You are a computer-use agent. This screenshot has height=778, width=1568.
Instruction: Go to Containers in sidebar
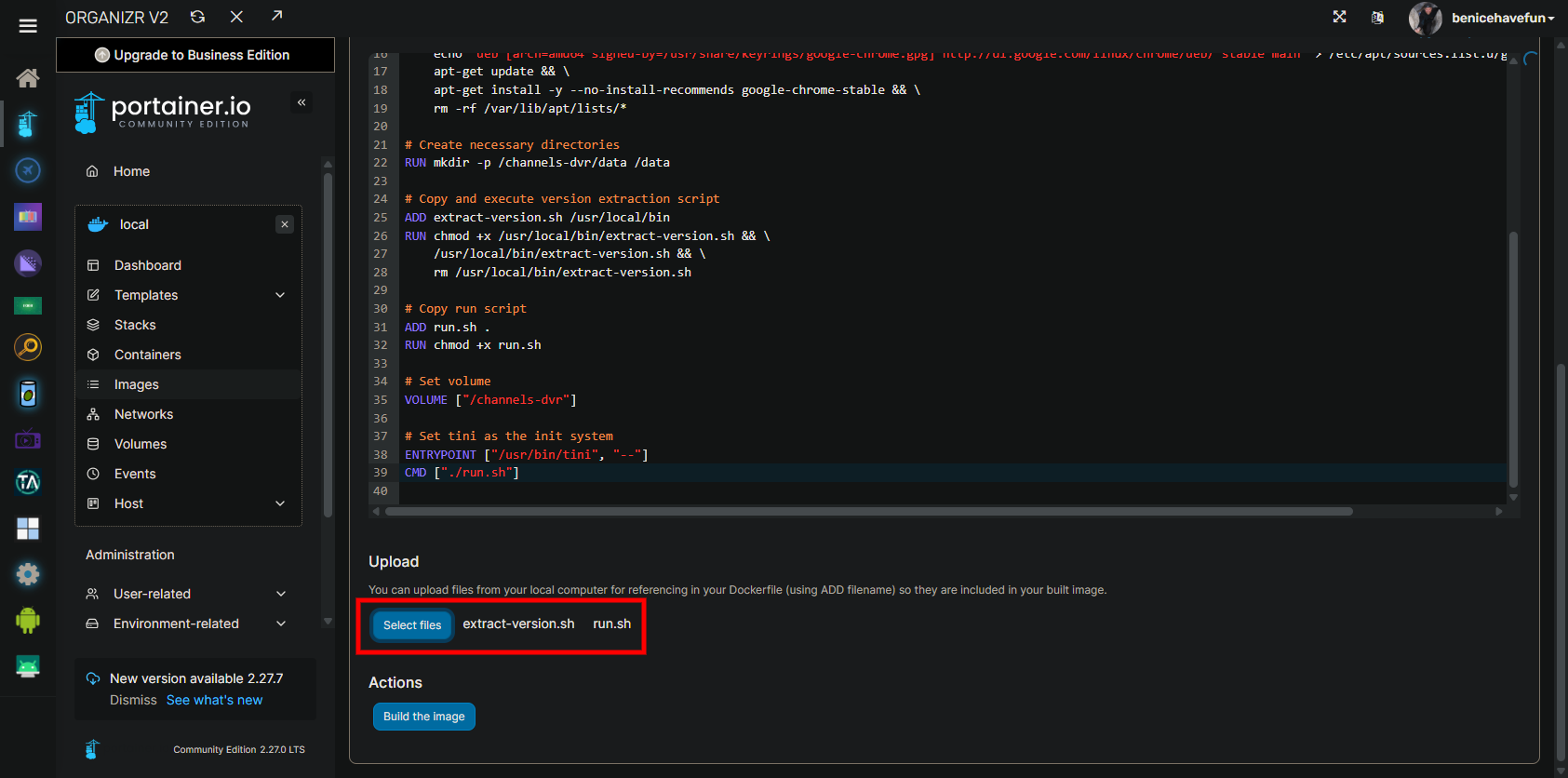(147, 355)
